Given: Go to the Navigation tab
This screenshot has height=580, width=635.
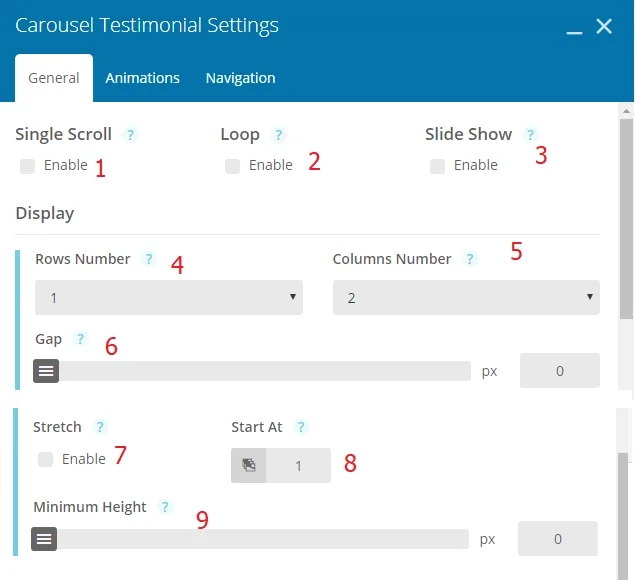Looking at the screenshot, I should [241, 78].
